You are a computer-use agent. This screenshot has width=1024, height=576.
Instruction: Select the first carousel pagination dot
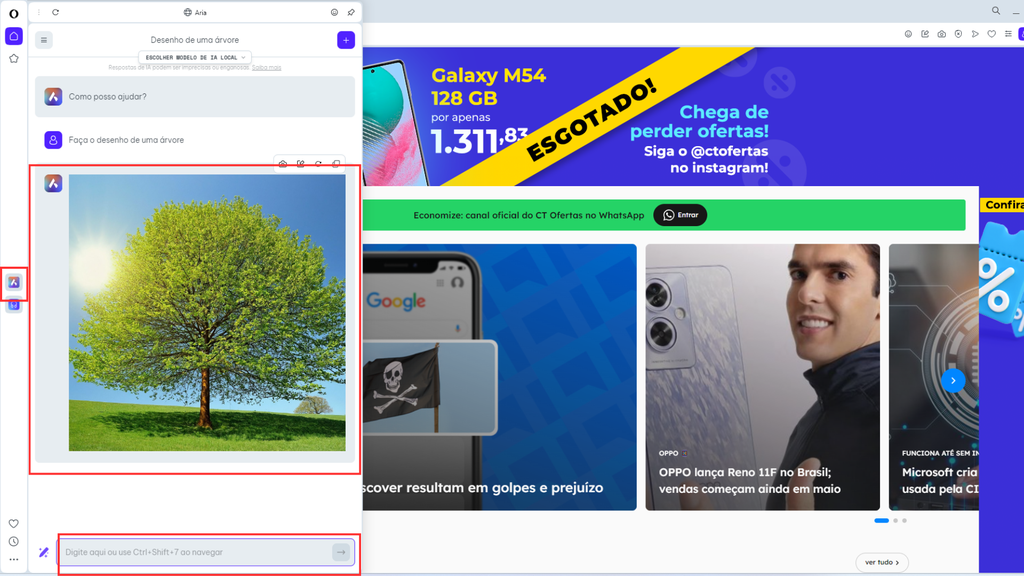[x=882, y=520]
